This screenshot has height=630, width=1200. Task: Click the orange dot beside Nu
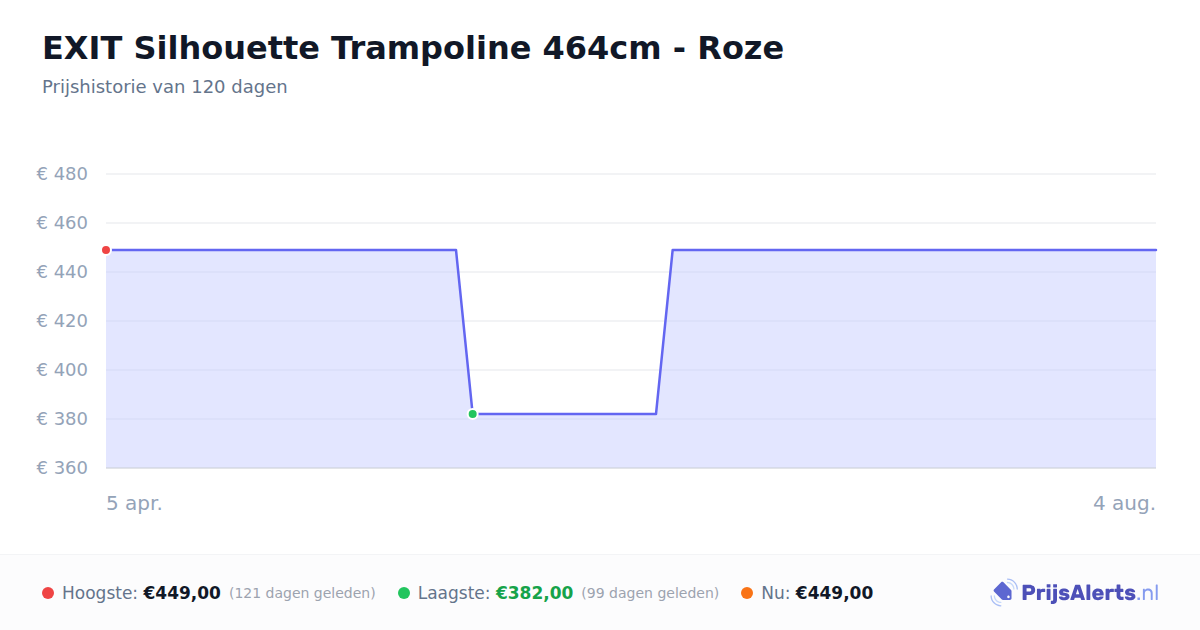point(747,593)
